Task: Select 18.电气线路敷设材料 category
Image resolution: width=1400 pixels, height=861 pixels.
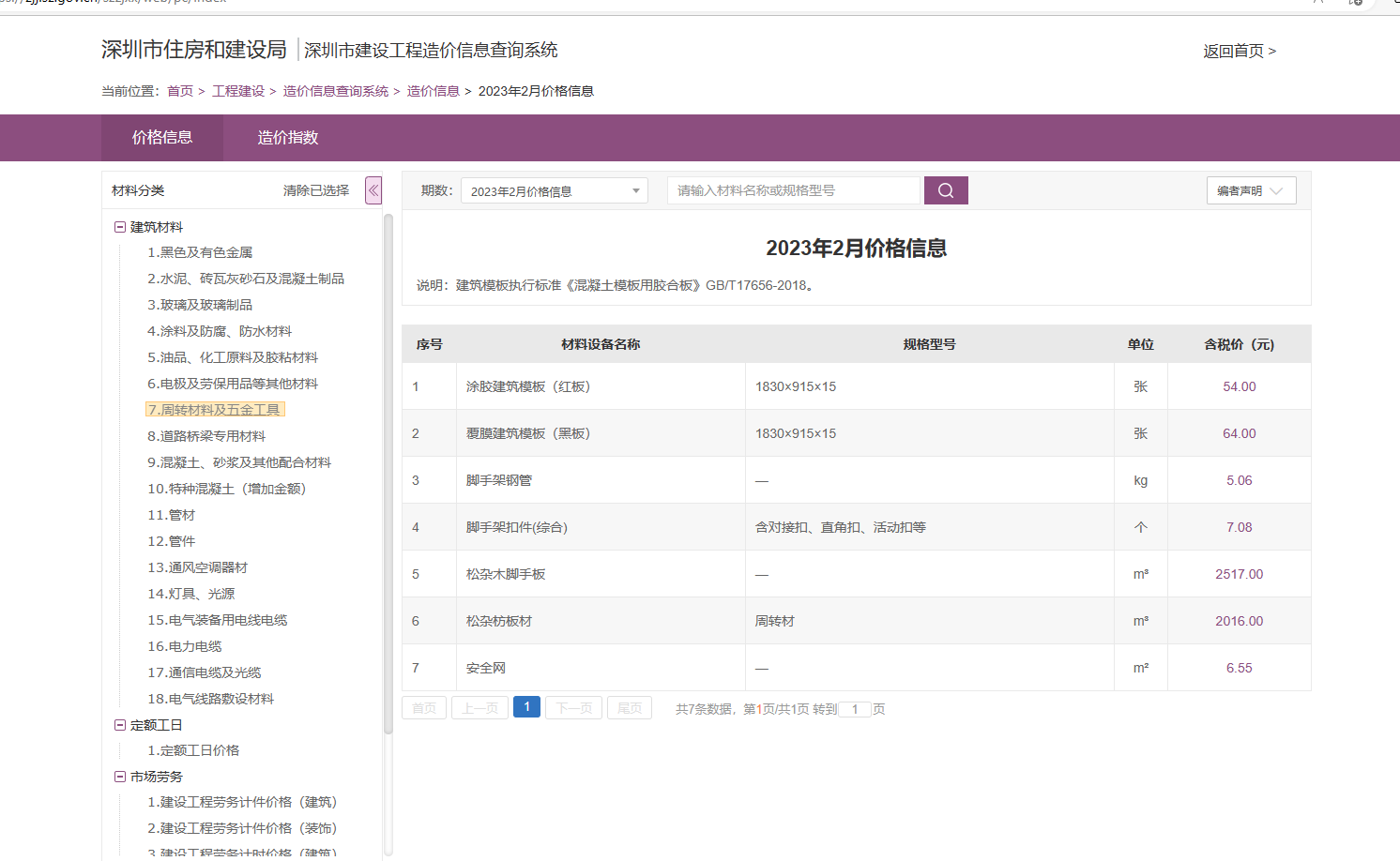Action: [211, 699]
